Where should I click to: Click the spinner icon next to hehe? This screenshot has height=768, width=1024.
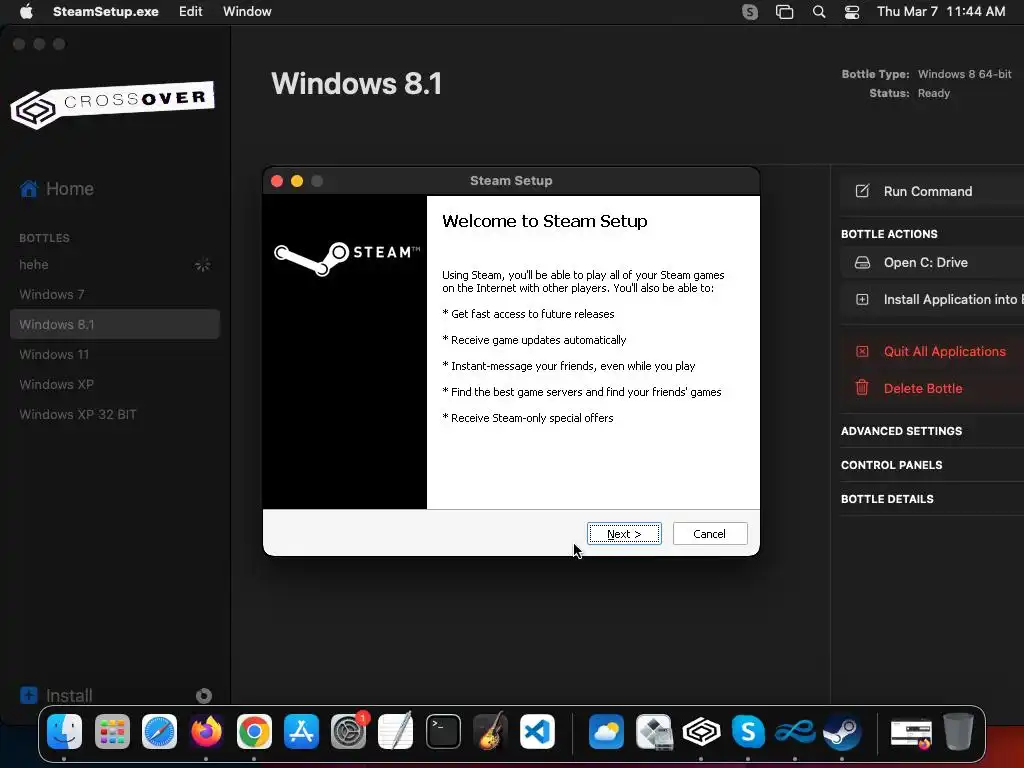tap(202, 265)
